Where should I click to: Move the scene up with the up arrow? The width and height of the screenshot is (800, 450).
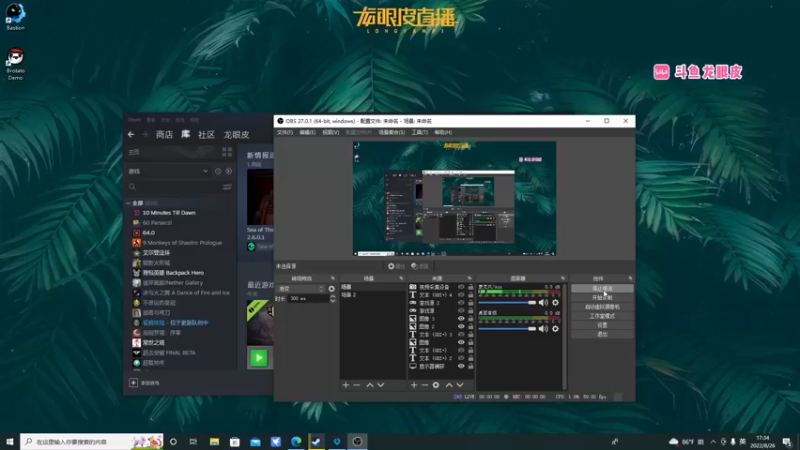[x=370, y=385]
